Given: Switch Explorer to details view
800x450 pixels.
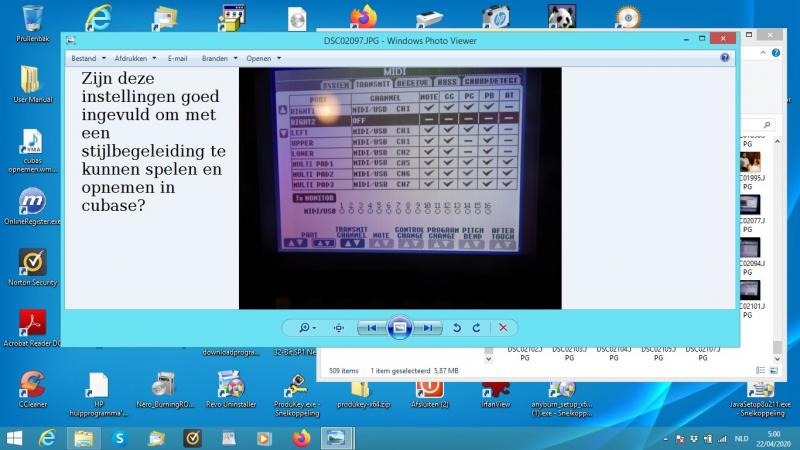Looking at the screenshot, I should click(760, 370).
